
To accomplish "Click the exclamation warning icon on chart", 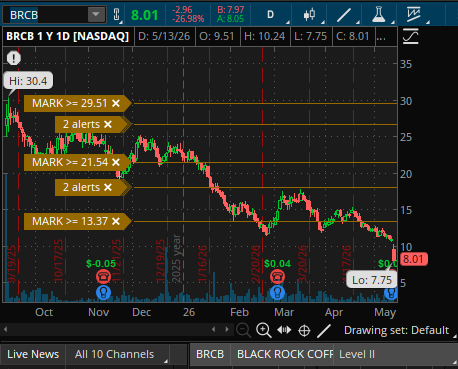I will point(14,58).
